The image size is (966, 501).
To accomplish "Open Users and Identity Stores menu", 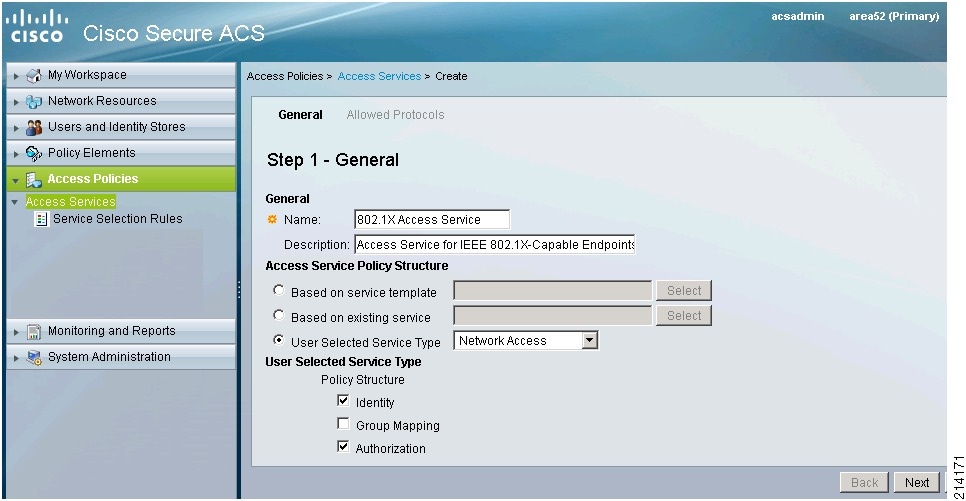I will coord(121,127).
